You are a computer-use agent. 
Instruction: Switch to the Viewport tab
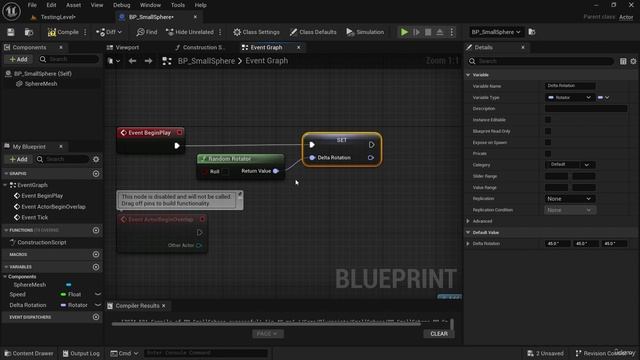click(x=127, y=47)
